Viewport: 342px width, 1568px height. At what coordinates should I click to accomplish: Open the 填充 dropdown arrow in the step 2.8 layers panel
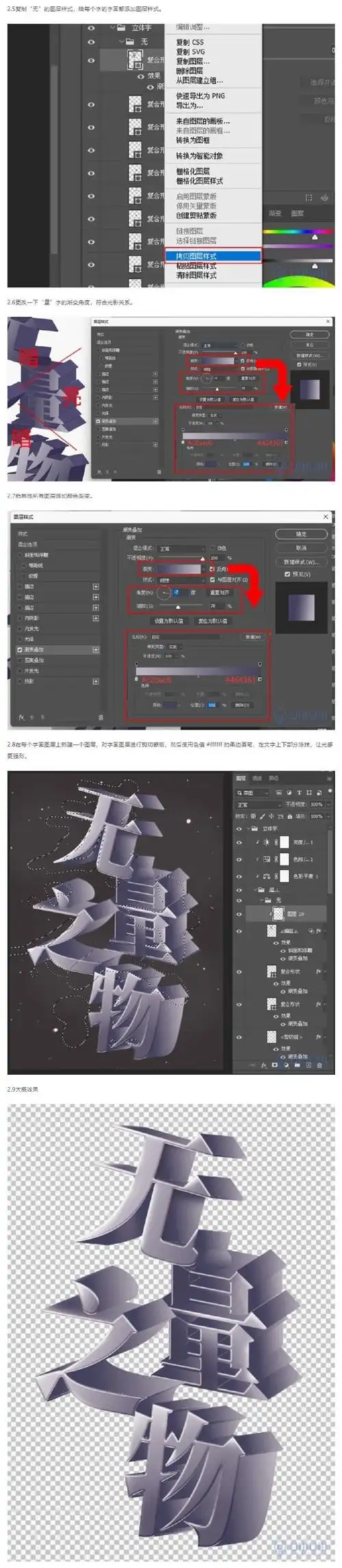pyautogui.click(x=327, y=817)
